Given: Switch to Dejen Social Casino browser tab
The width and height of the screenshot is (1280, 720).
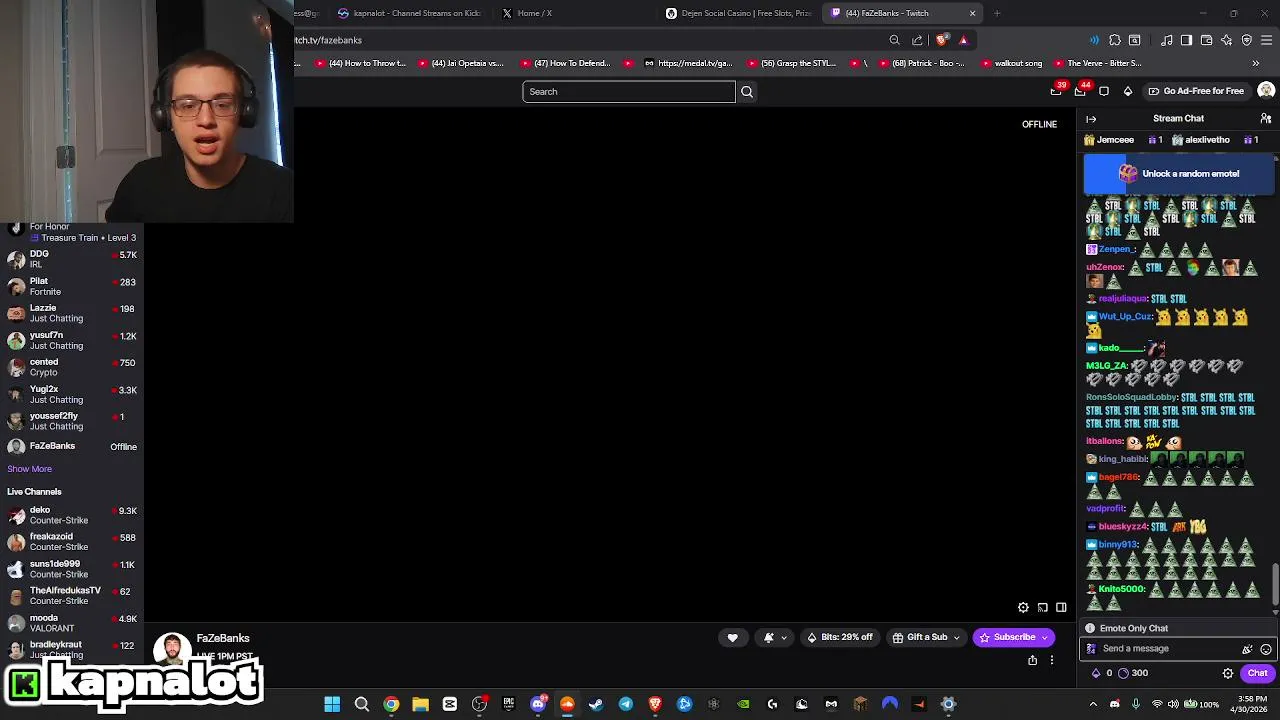Looking at the screenshot, I should pos(738,13).
